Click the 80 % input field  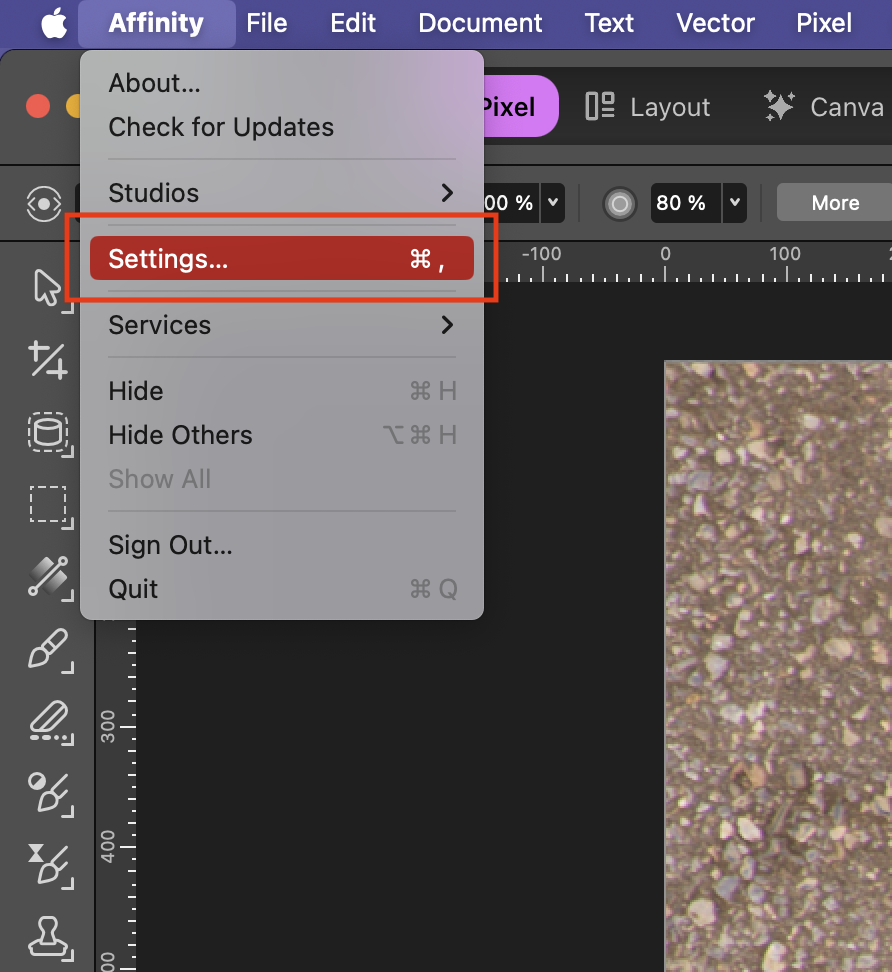pos(686,203)
